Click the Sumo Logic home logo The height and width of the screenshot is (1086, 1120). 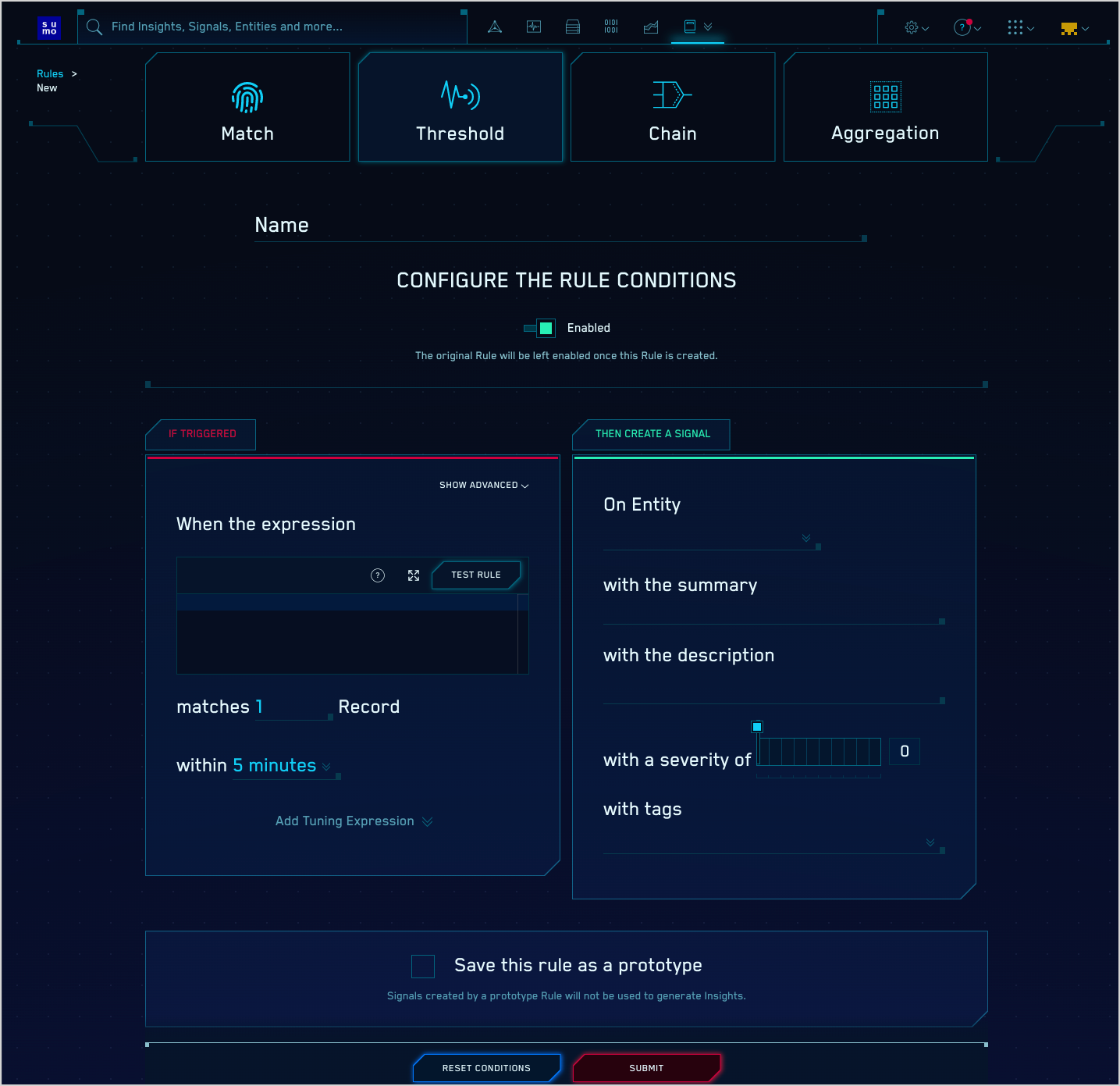tap(49, 28)
